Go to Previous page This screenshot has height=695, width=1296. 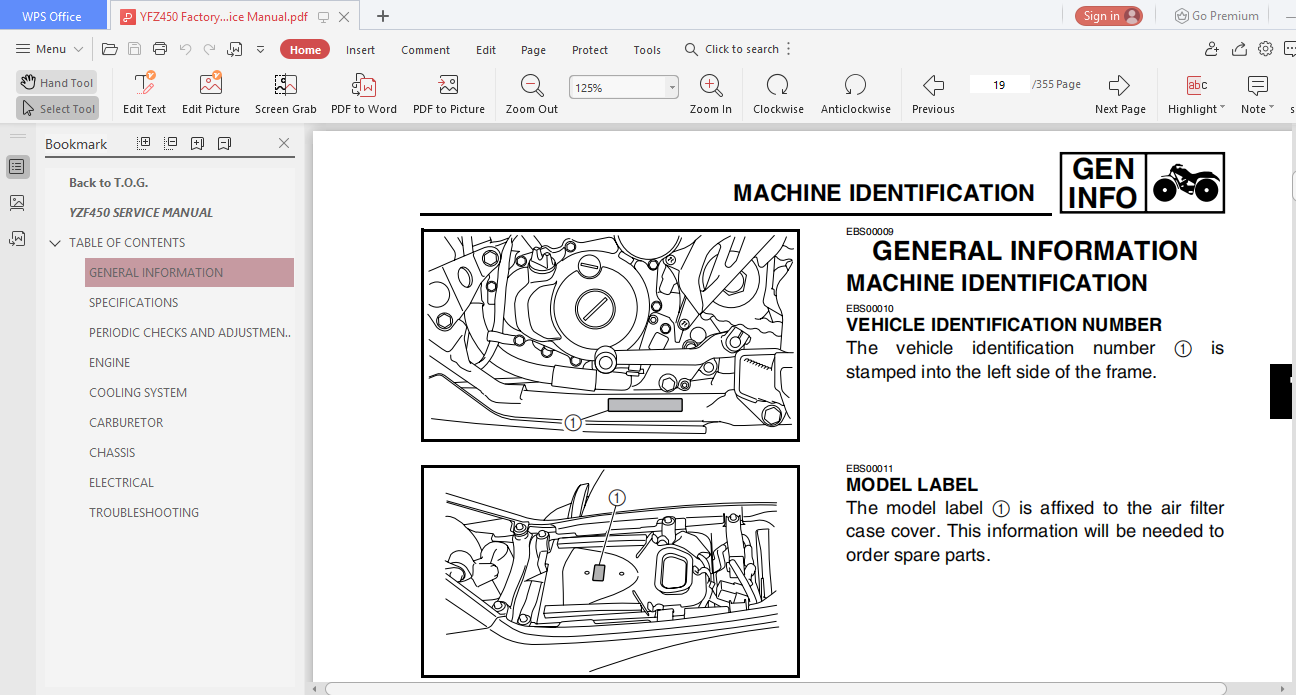click(x=933, y=94)
